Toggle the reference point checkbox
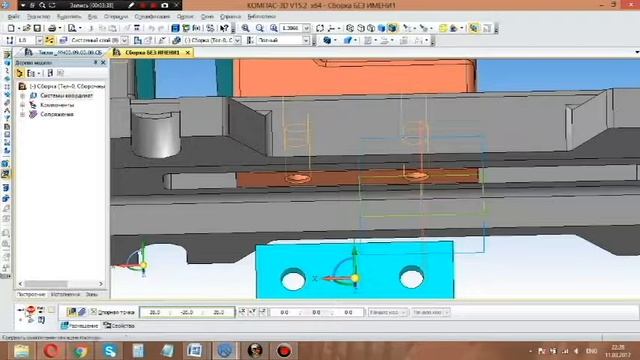The image size is (640, 360). (x=93, y=312)
